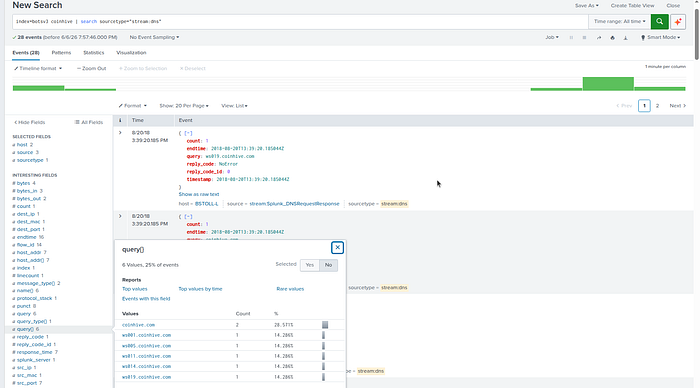Screen dimensions: 700x388
Task: Open the src_port field
Action: (x=27, y=383)
